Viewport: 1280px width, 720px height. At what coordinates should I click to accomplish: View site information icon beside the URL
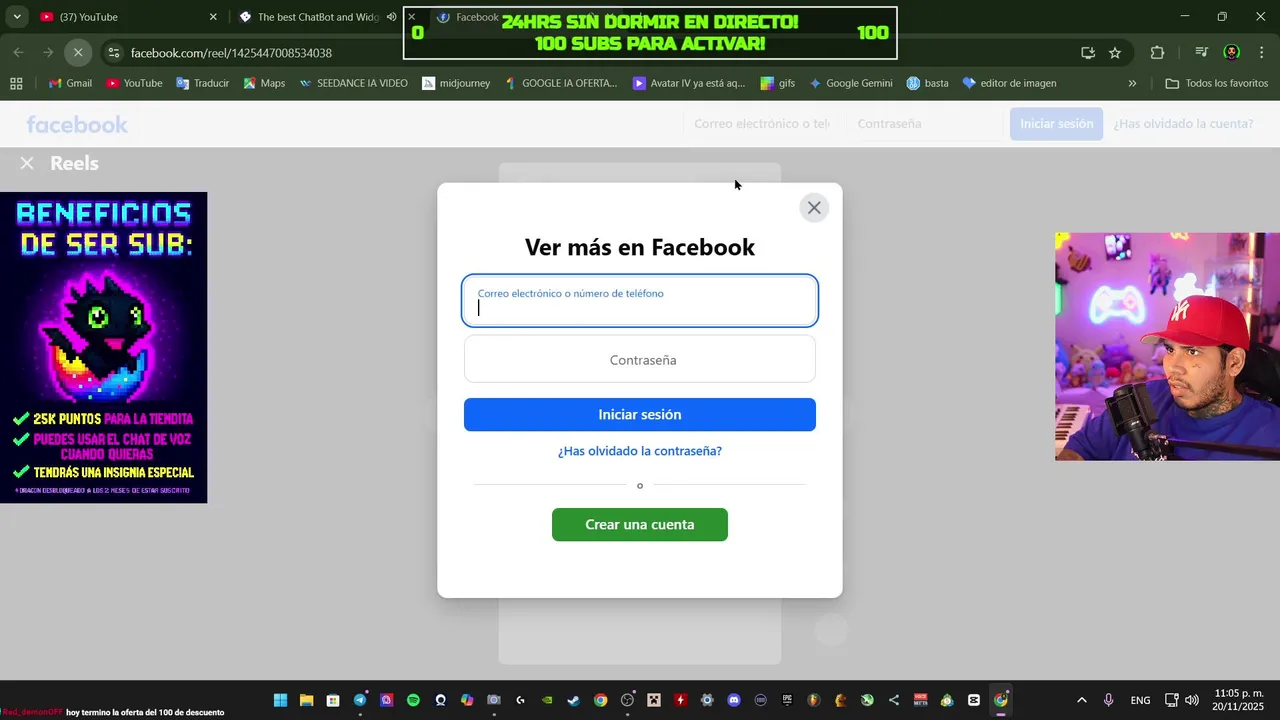pyautogui.click(x=113, y=52)
